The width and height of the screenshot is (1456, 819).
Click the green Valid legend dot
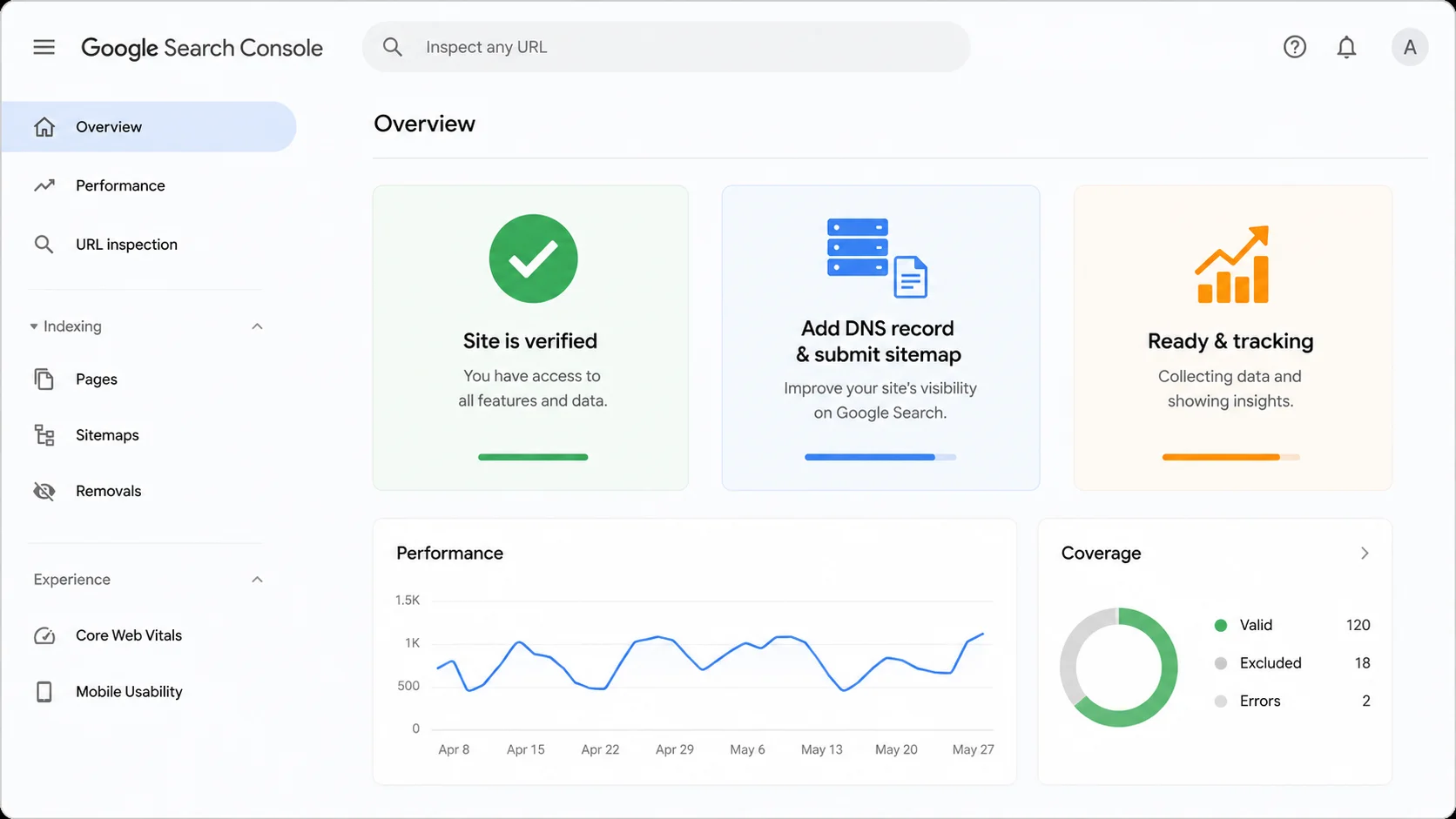click(1221, 625)
